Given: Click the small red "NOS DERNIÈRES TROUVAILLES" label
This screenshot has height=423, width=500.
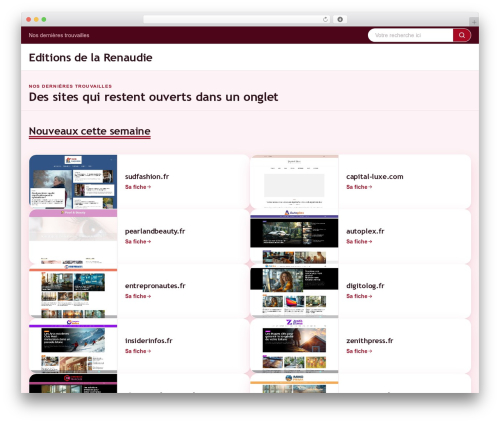Looking at the screenshot, I should [70, 86].
